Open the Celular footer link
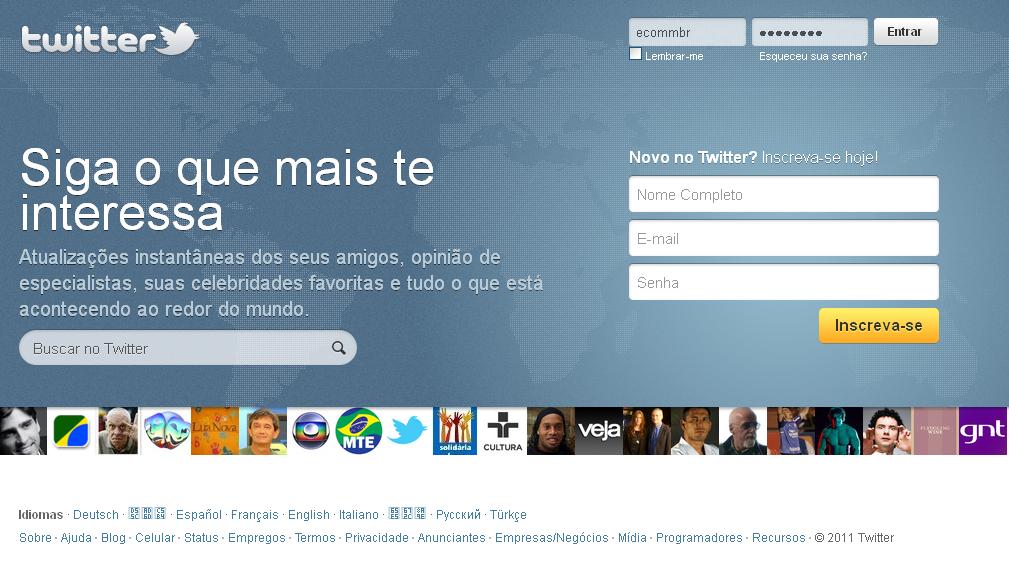 [x=155, y=538]
